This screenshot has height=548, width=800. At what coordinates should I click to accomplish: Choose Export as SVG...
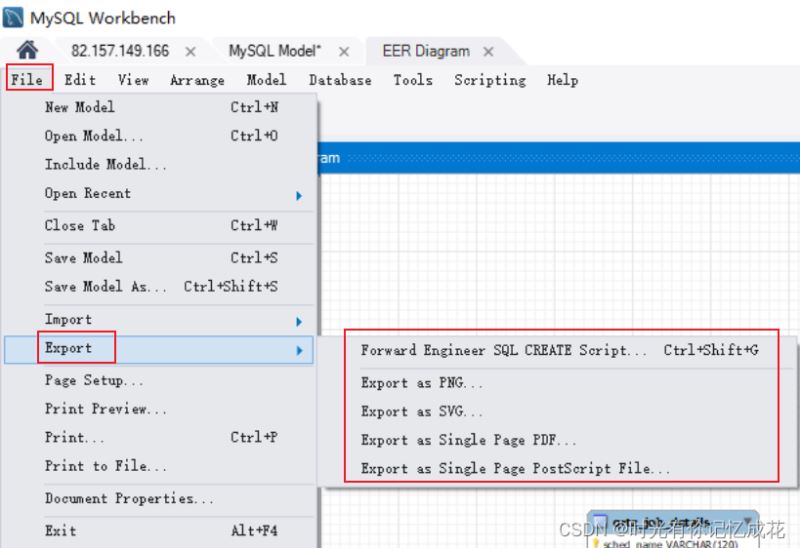(559, 411)
